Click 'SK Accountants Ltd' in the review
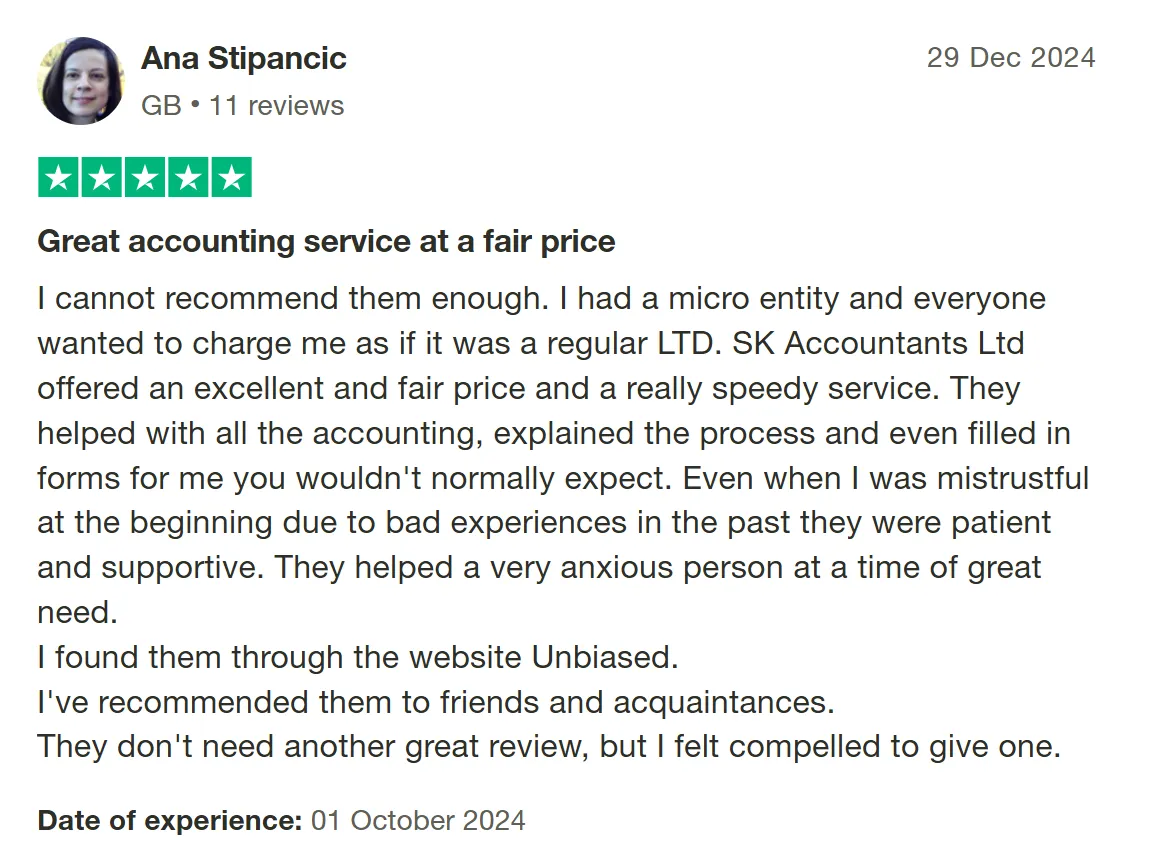Viewport: 1155px width, 848px height. point(878,343)
